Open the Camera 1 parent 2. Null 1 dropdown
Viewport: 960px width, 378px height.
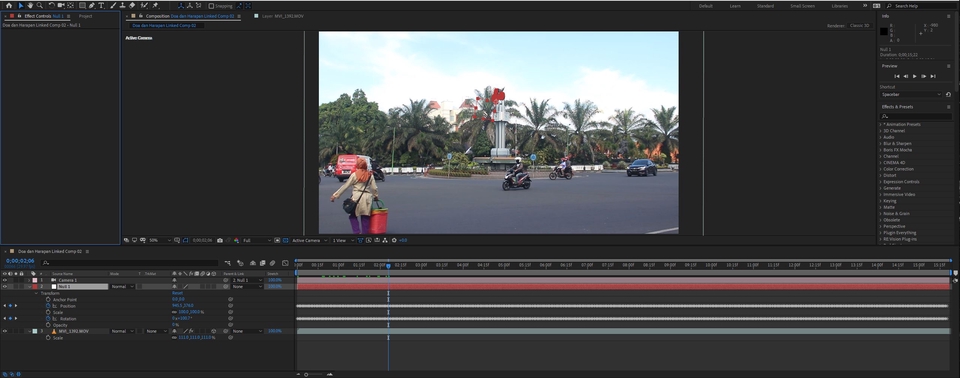(247, 280)
